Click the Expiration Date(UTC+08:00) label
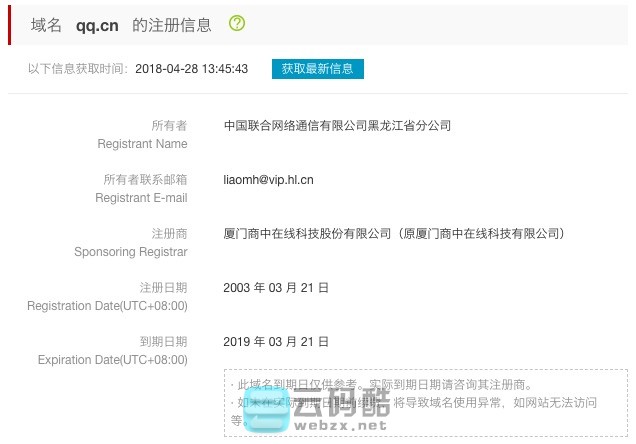Image resolution: width=636 pixels, height=444 pixels. click(x=112, y=360)
